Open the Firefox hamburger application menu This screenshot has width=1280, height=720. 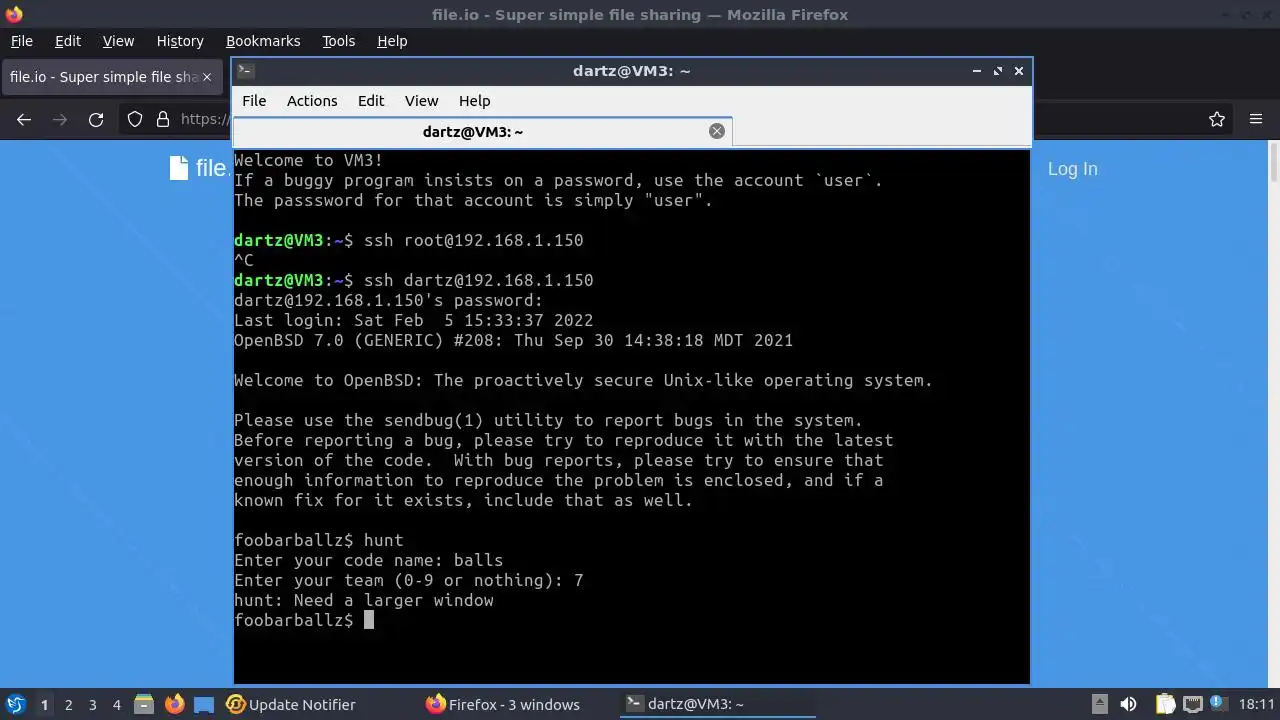pos(1256,119)
